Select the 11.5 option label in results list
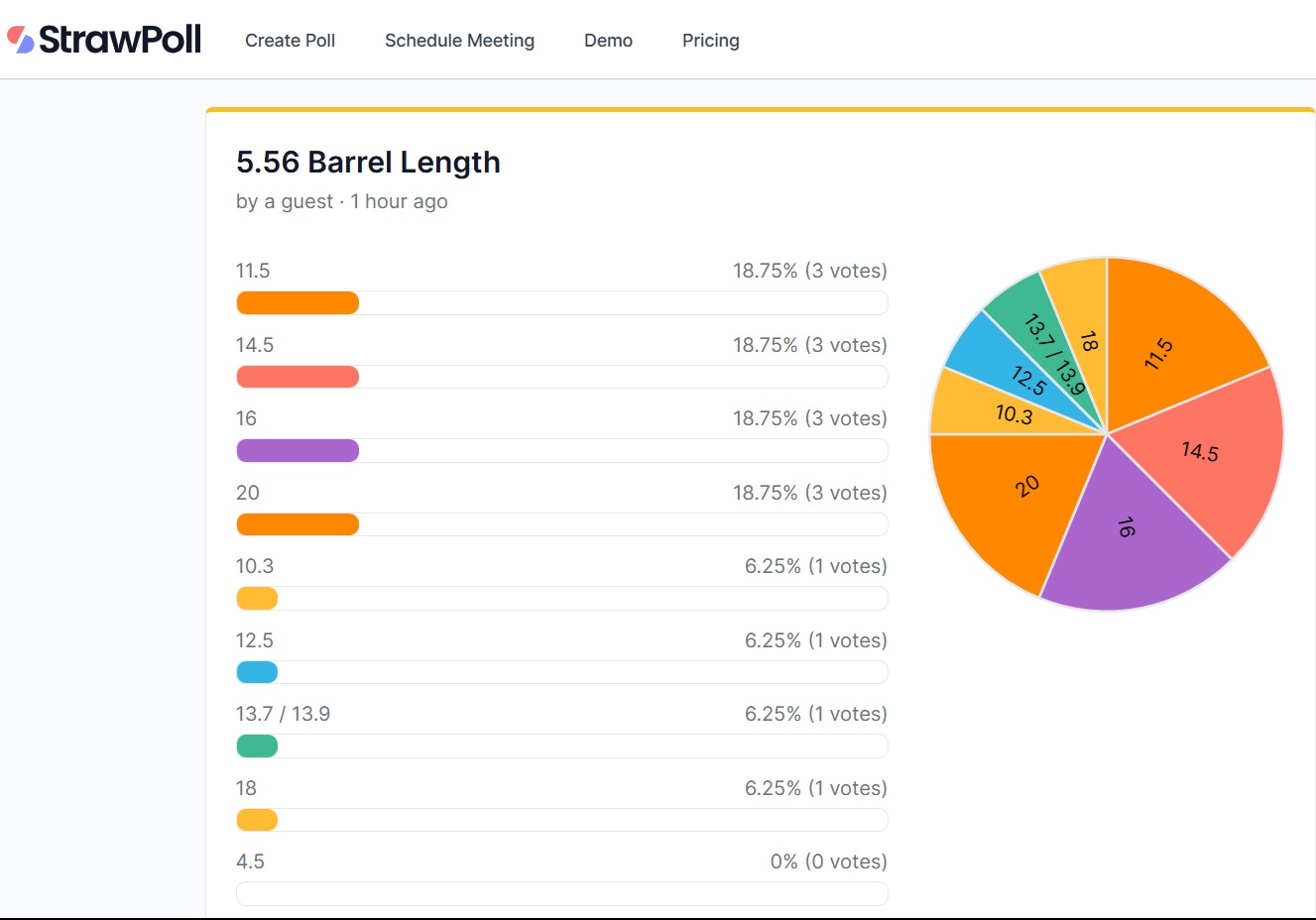1316x920 pixels. [253, 271]
